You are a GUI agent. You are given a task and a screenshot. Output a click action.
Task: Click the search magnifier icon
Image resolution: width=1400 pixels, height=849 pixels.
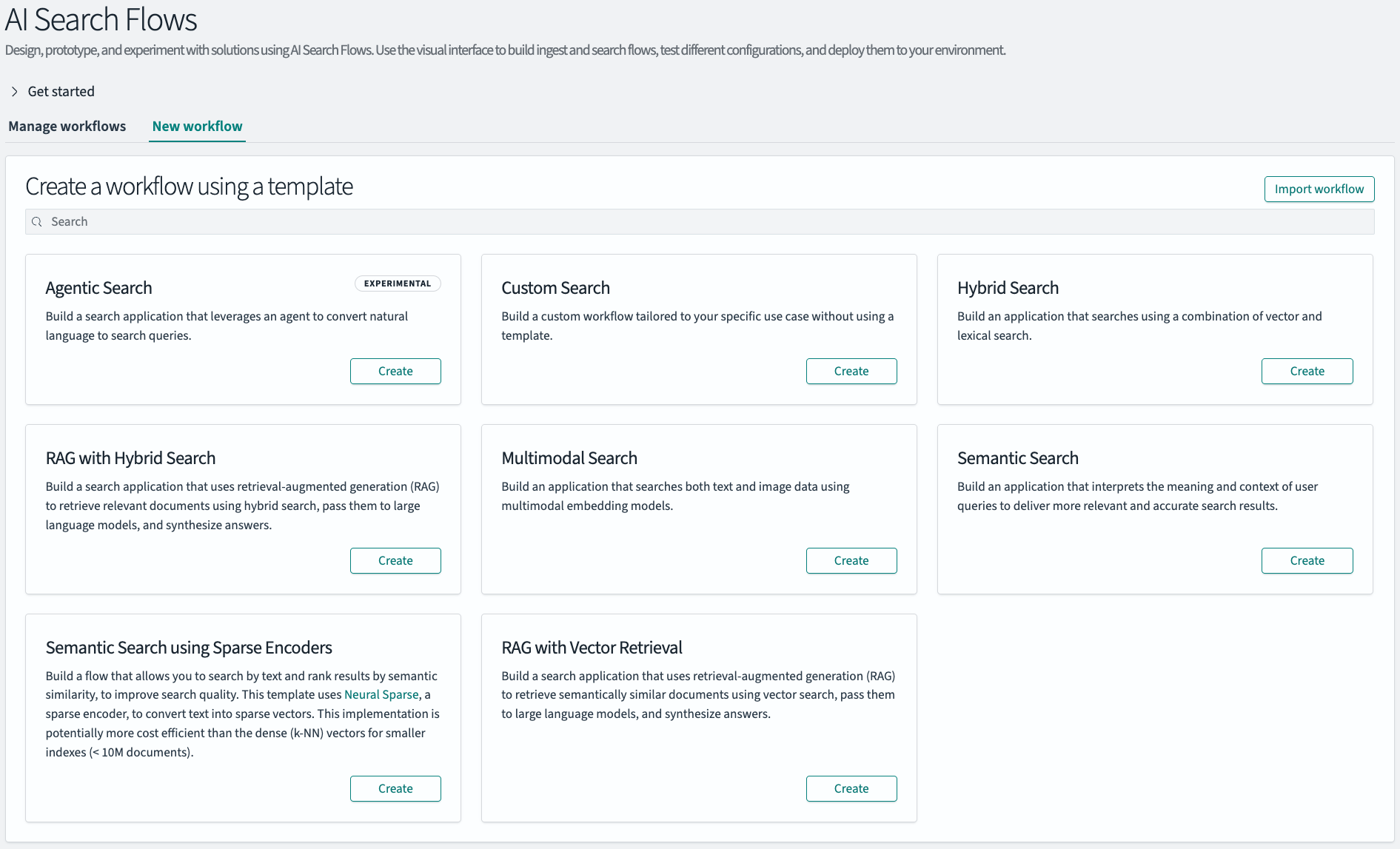point(37,221)
